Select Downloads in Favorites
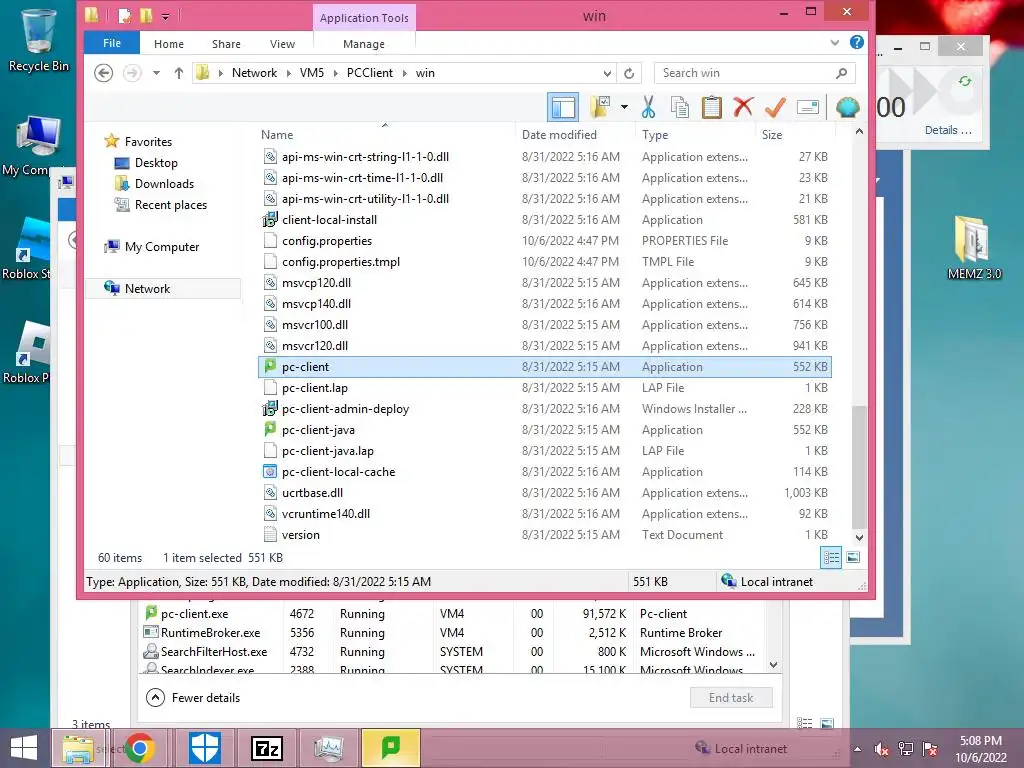This screenshot has height=768, width=1024. [x=164, y=184]
